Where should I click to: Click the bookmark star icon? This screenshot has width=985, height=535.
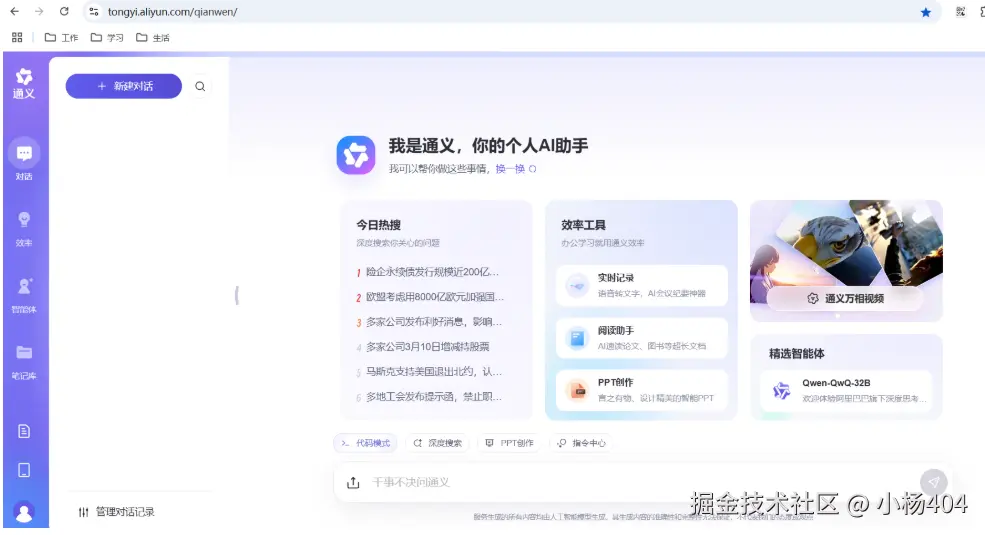[925, 12]
